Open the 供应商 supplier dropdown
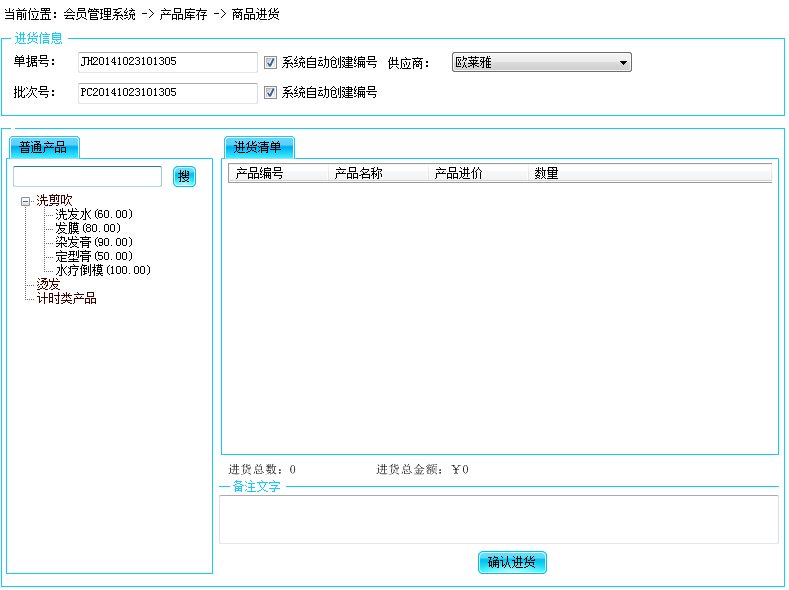This screenshot has height=590, width=789. (x=541, y=63)
